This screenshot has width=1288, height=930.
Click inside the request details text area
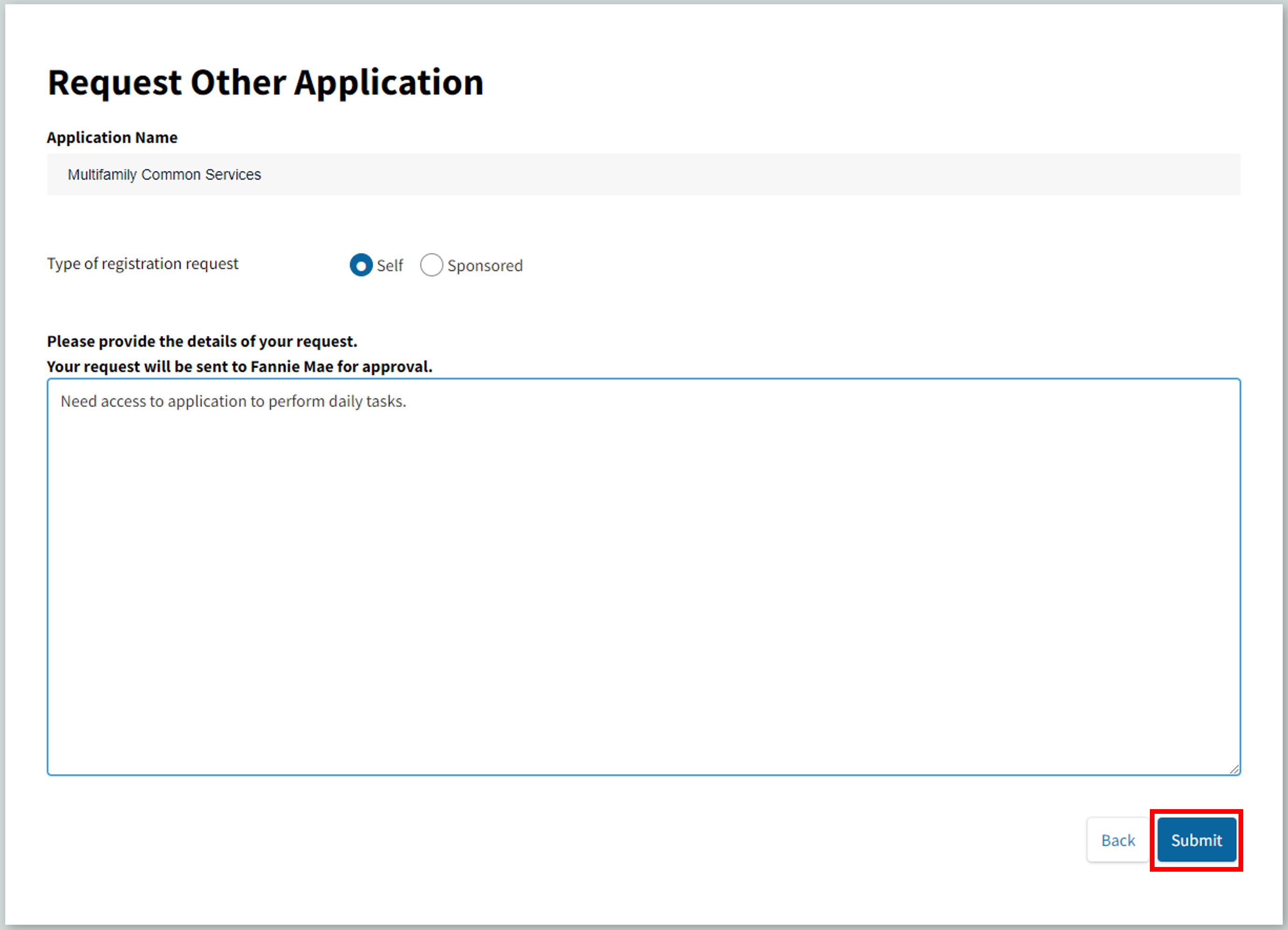pos(644,576)
